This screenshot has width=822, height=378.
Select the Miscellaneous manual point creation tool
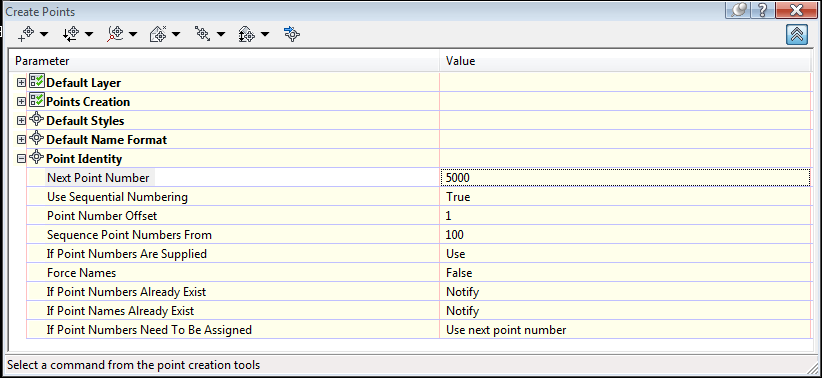[x=26, y=34]
